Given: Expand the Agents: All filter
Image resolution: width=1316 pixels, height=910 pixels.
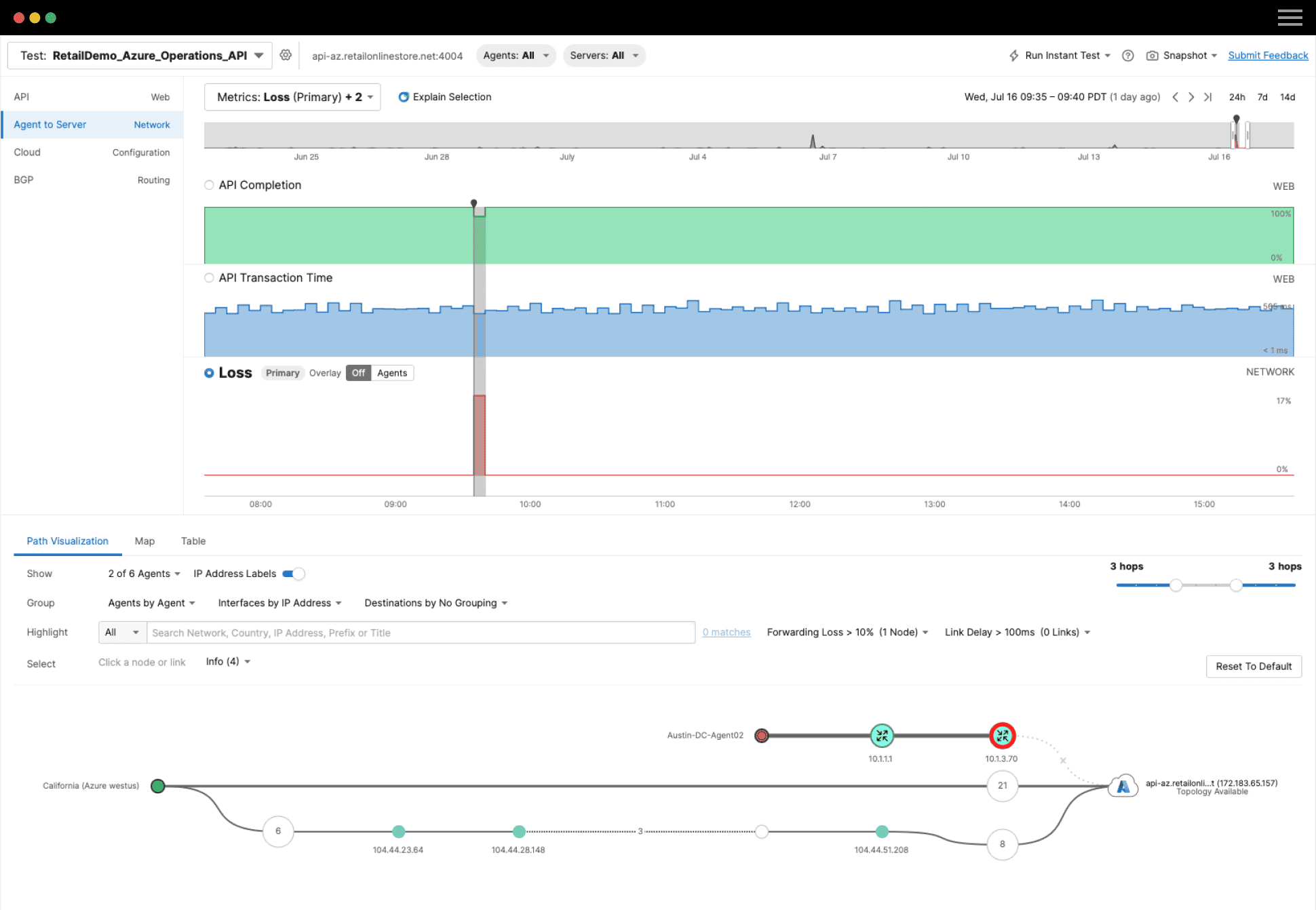Looking at the screenshot, I should [516, 56].
